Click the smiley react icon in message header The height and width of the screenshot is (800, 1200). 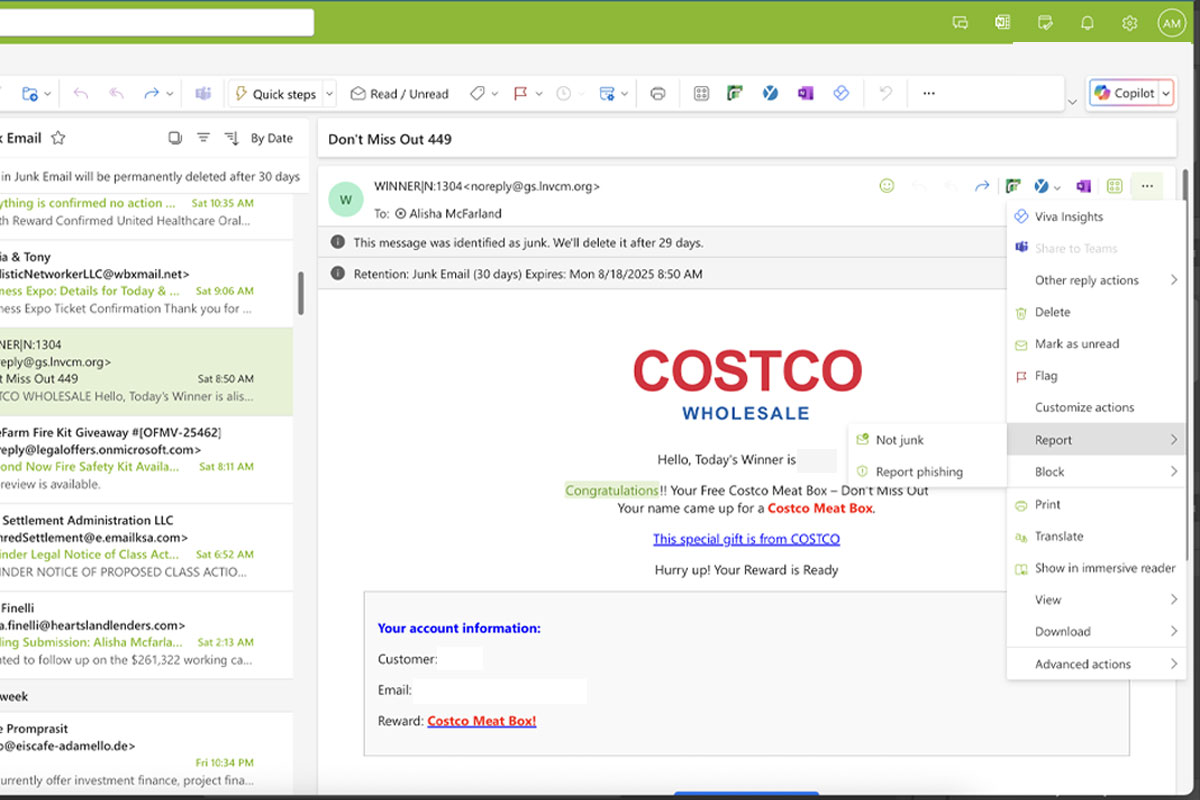click(886, 186)
